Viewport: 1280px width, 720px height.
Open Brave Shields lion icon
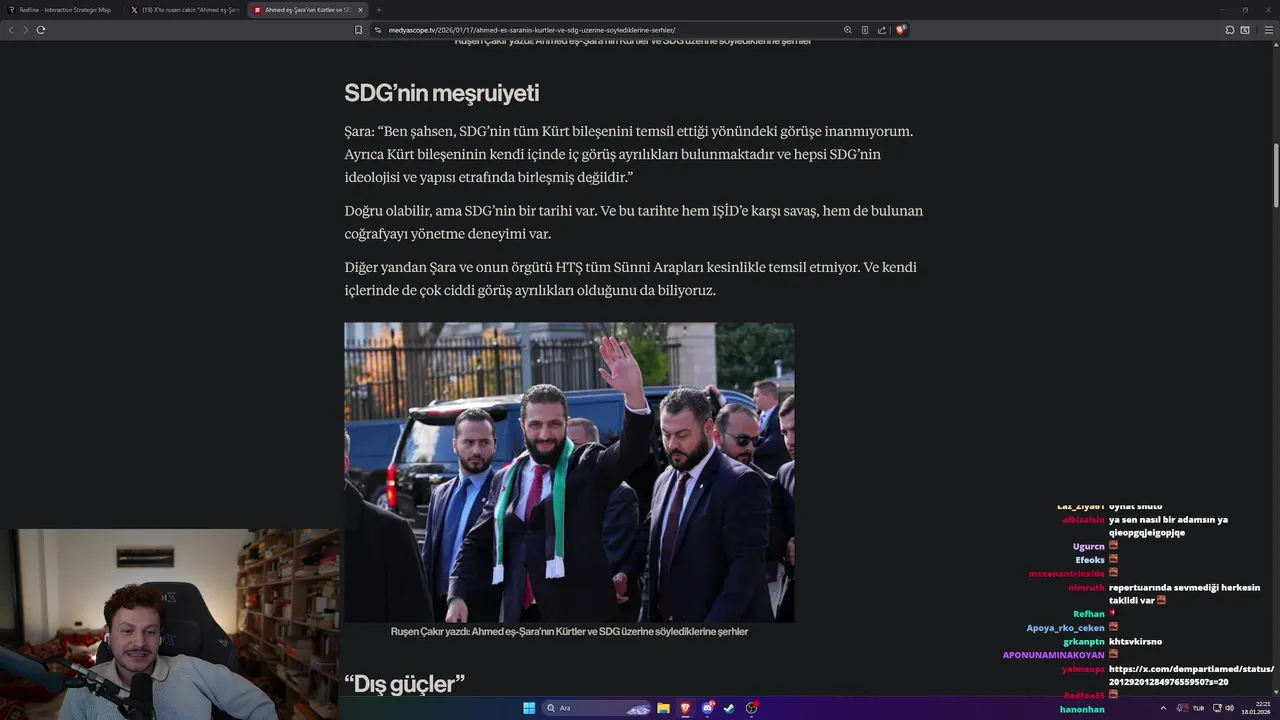pos(900,30)
